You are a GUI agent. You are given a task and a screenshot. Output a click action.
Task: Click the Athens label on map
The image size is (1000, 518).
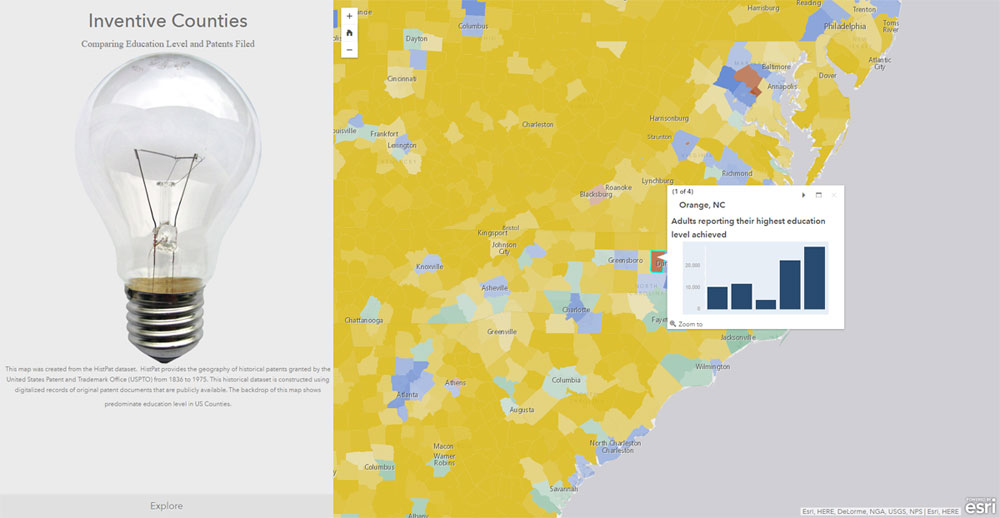point(455,383)
